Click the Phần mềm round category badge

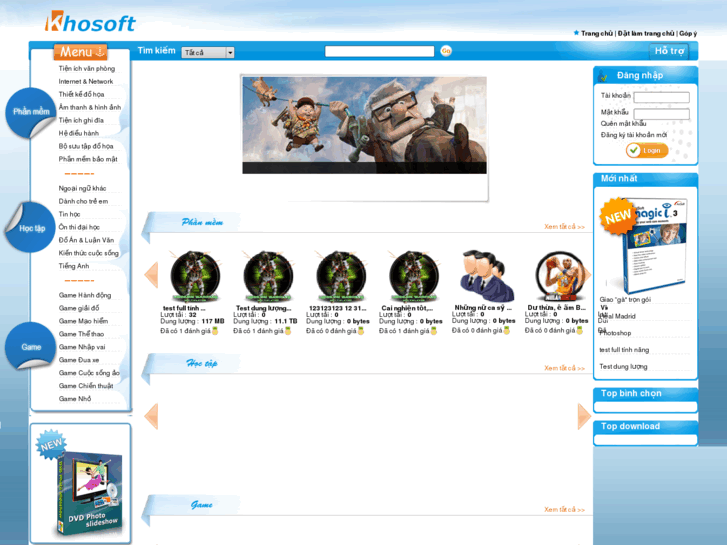pyautogui.click(x=31, y=112)
